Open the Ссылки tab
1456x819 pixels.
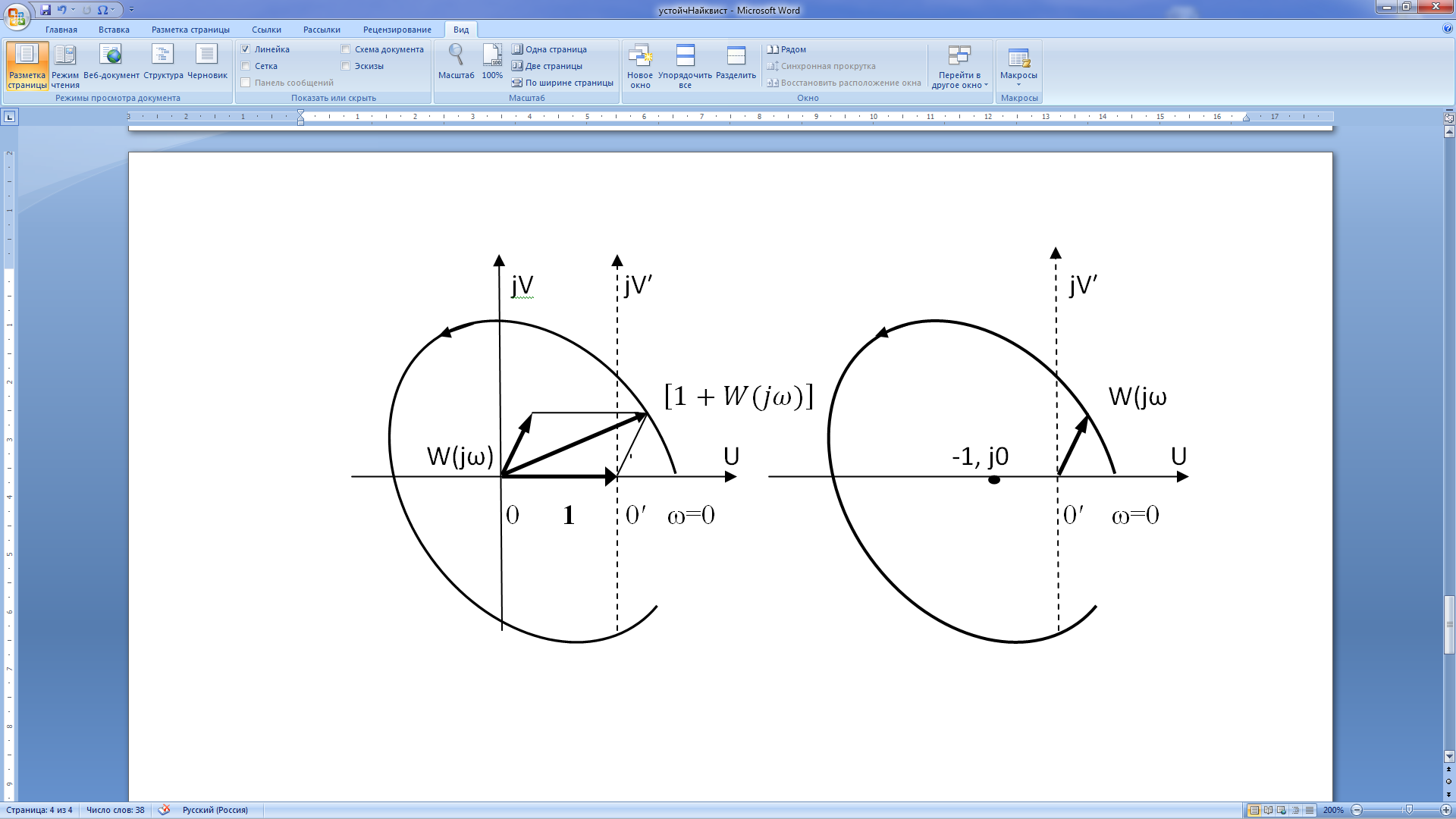pyautogui.click(x=266, y=30)
